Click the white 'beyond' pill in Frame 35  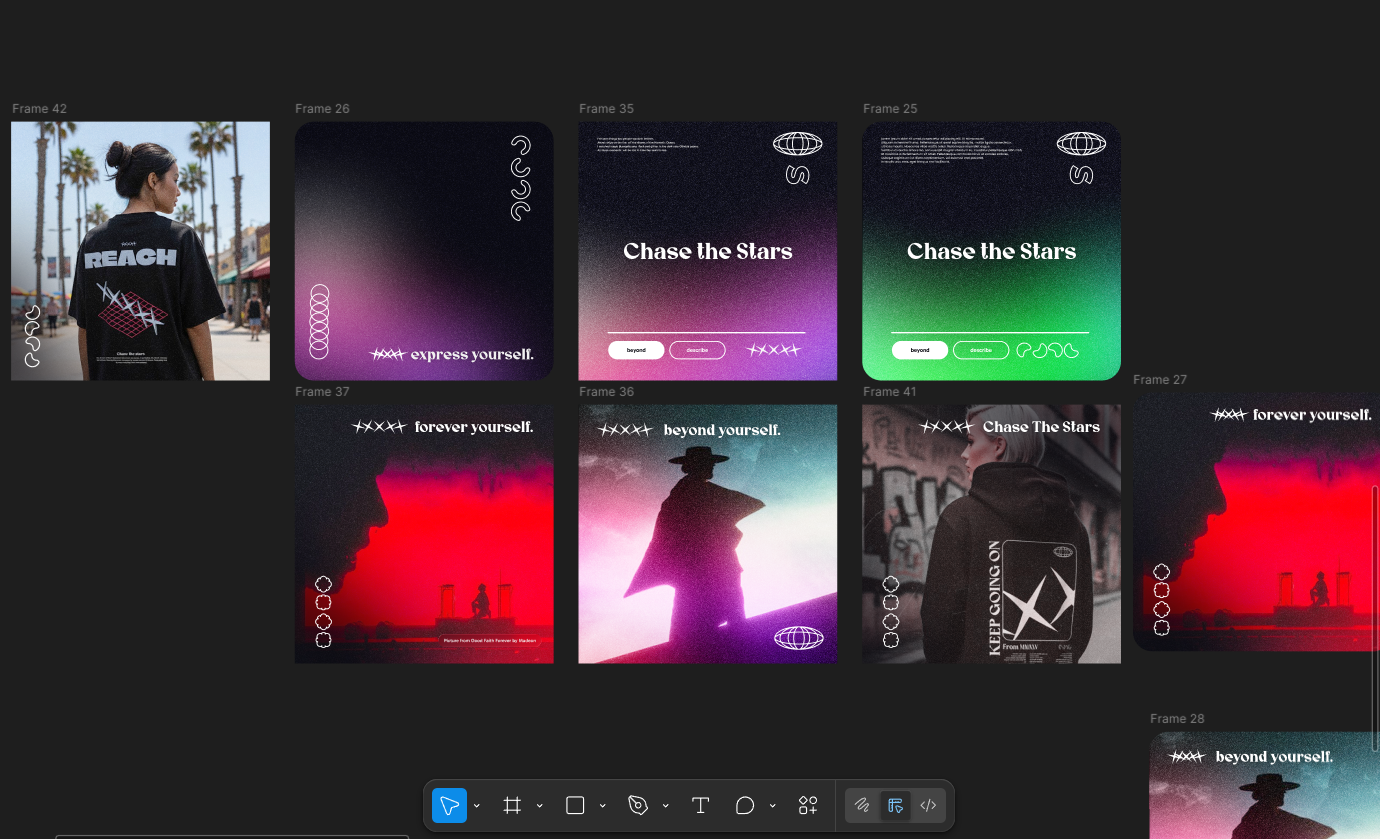636,350
